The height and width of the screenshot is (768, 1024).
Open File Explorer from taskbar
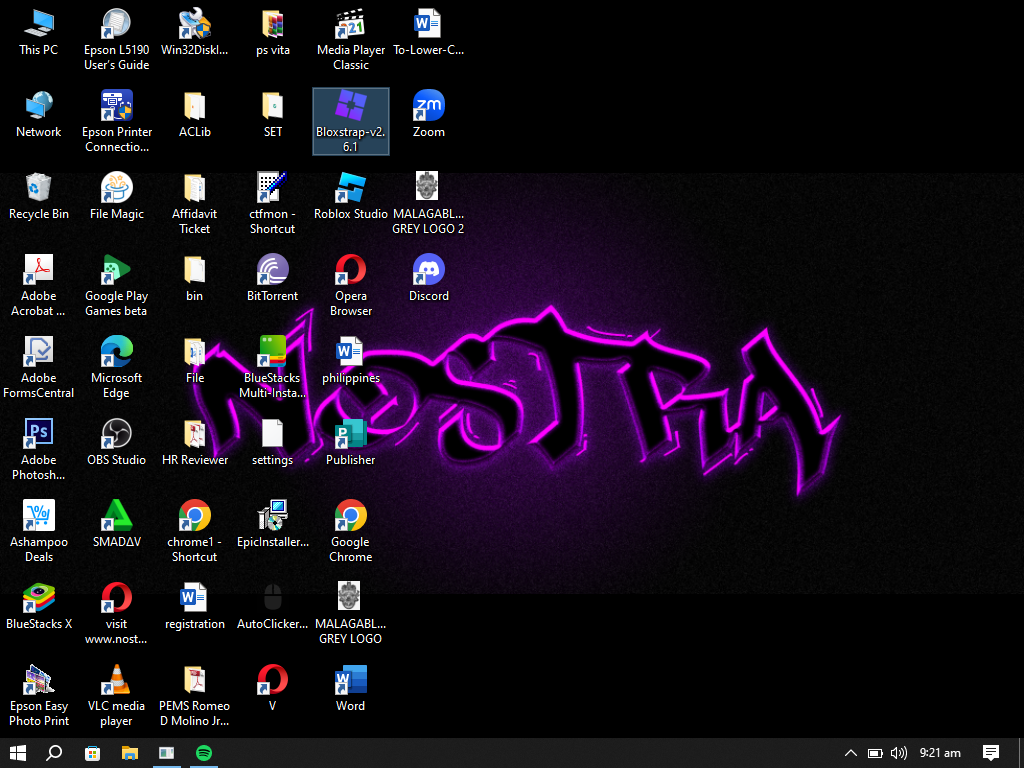130,753
